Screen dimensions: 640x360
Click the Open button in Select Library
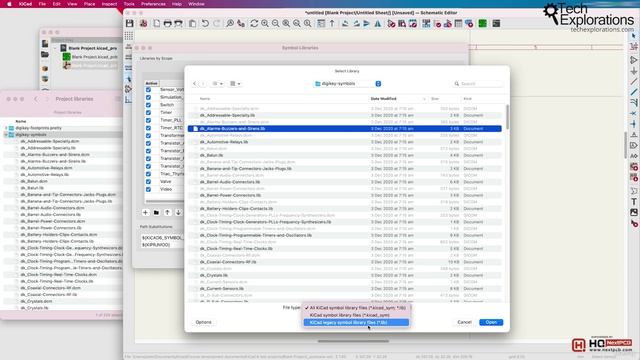tap(491, 322)
